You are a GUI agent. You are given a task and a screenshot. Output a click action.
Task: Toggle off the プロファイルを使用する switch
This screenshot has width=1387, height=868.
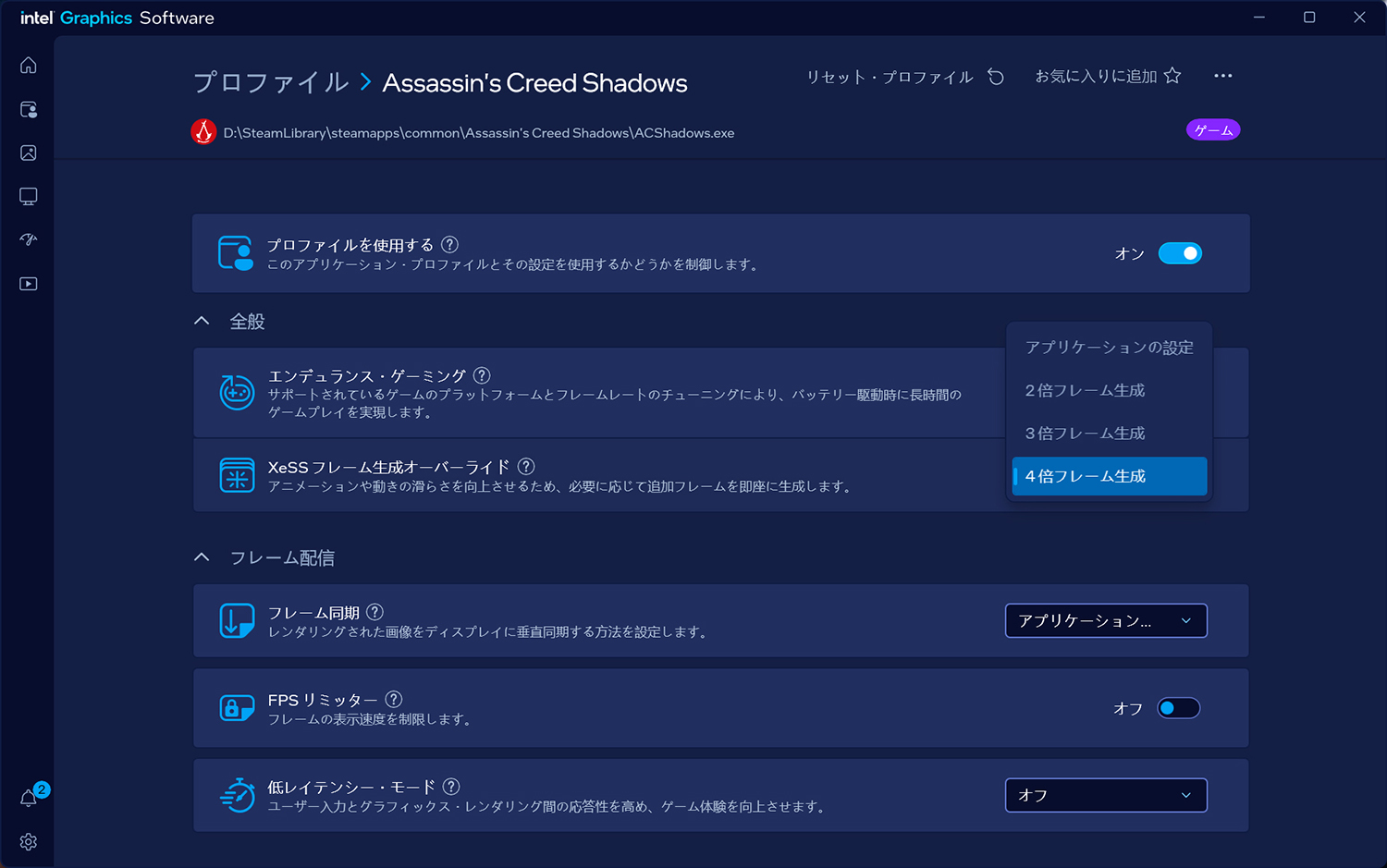(x=1180, y=252)
